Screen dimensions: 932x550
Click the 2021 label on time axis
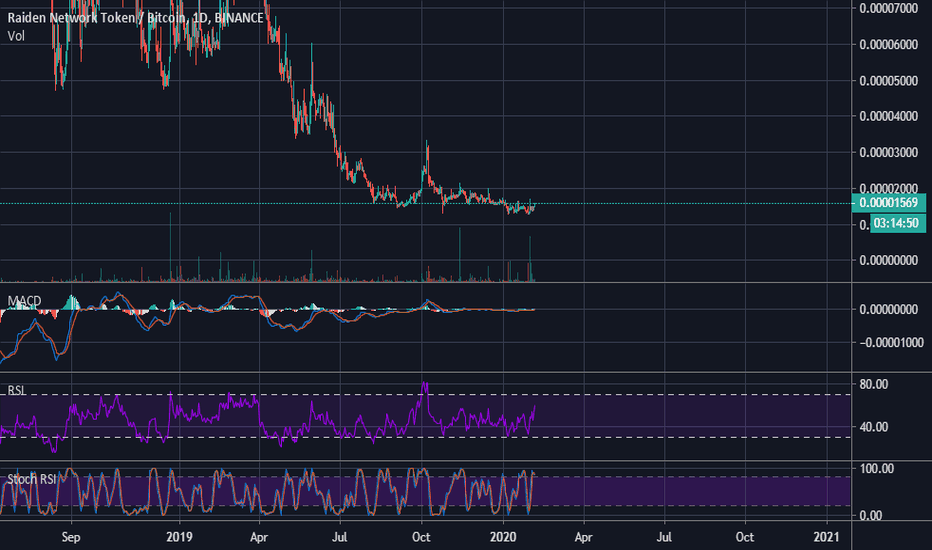coord(826,538)
